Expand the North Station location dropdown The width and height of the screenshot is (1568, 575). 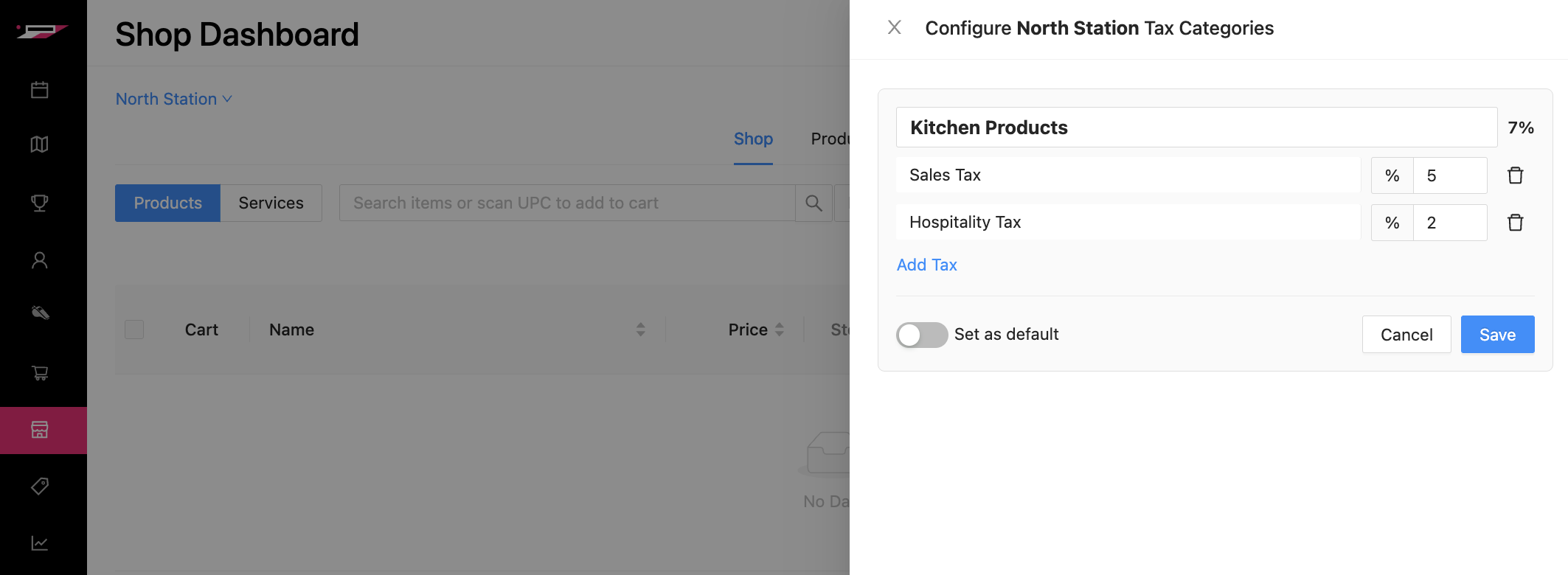tap(174, 99)
